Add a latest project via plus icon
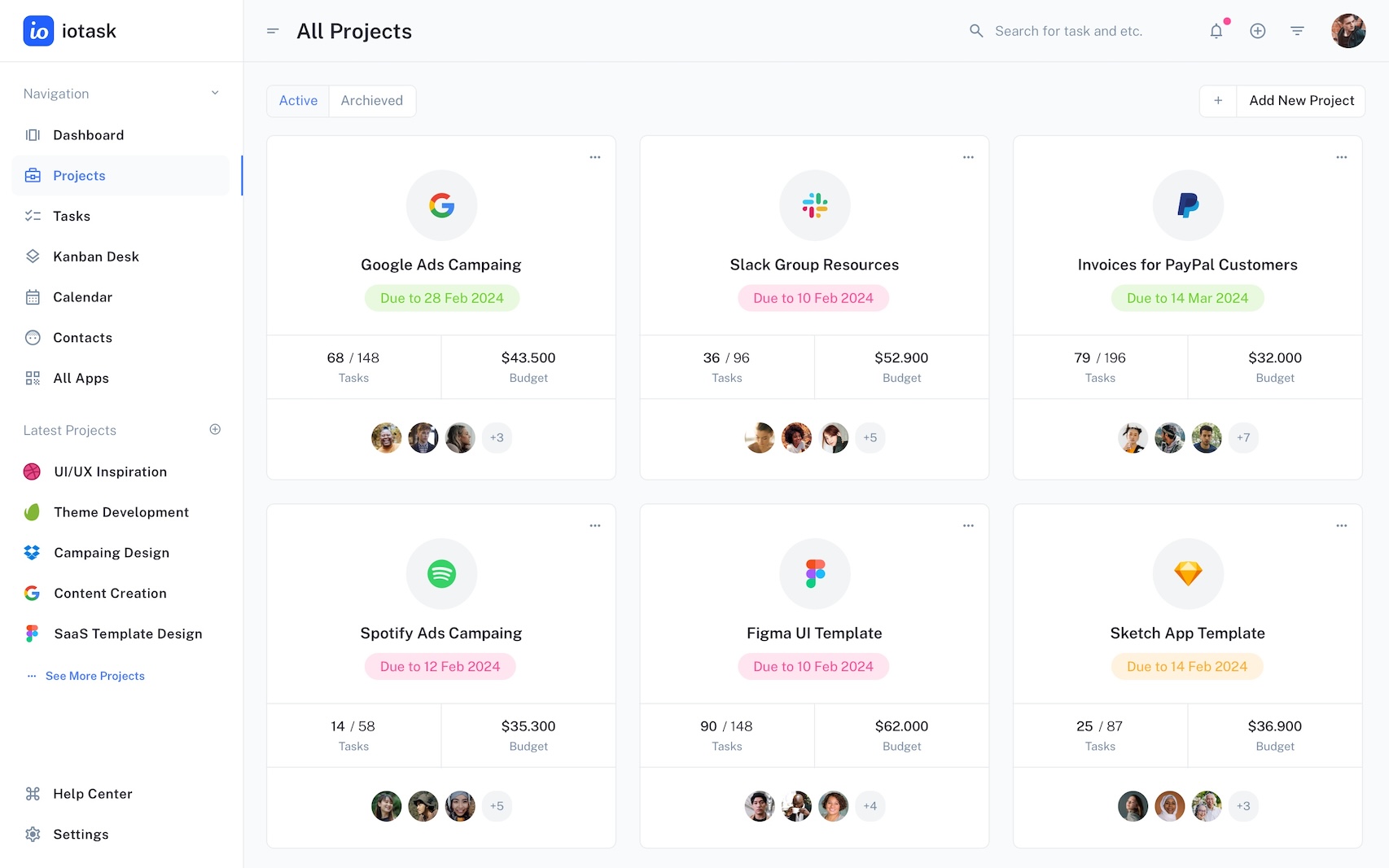Image resolution: width=1389 pixels, height=868 pixels. [215, 430]
